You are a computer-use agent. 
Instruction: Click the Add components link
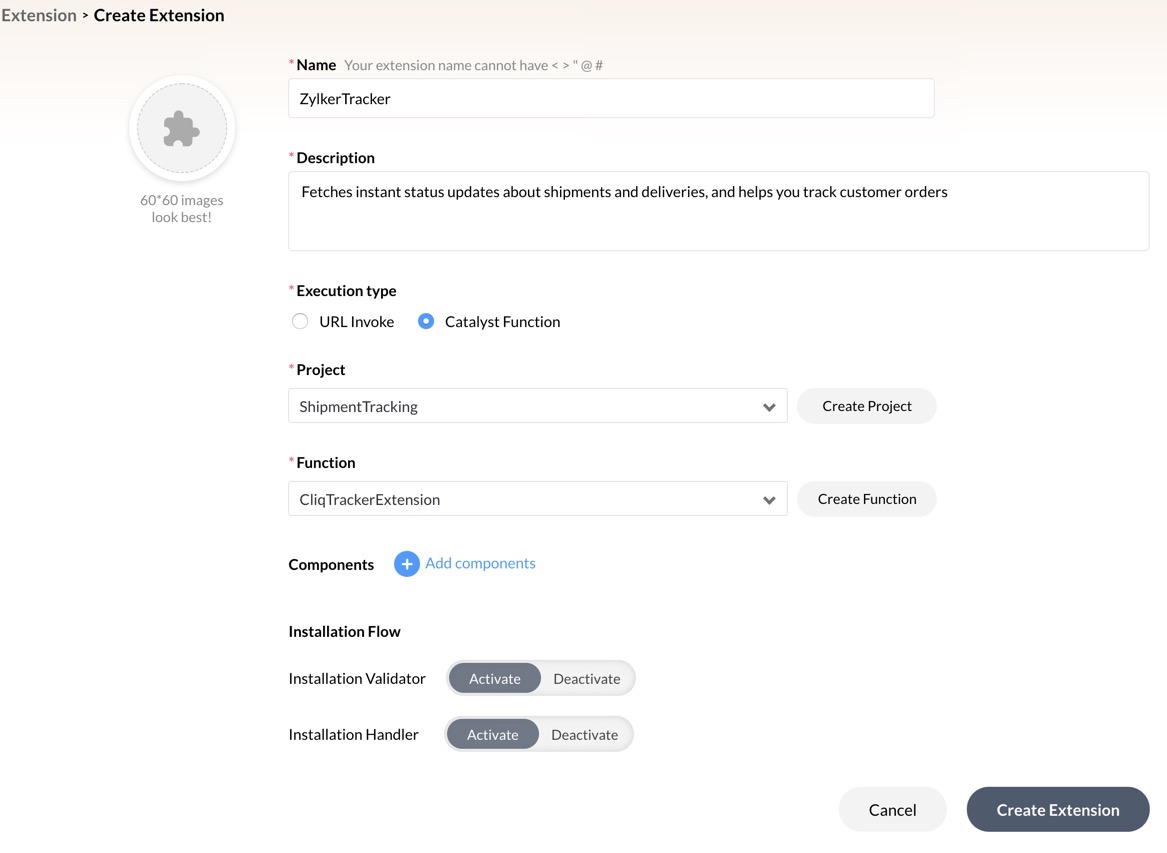[x=480, y=563]
